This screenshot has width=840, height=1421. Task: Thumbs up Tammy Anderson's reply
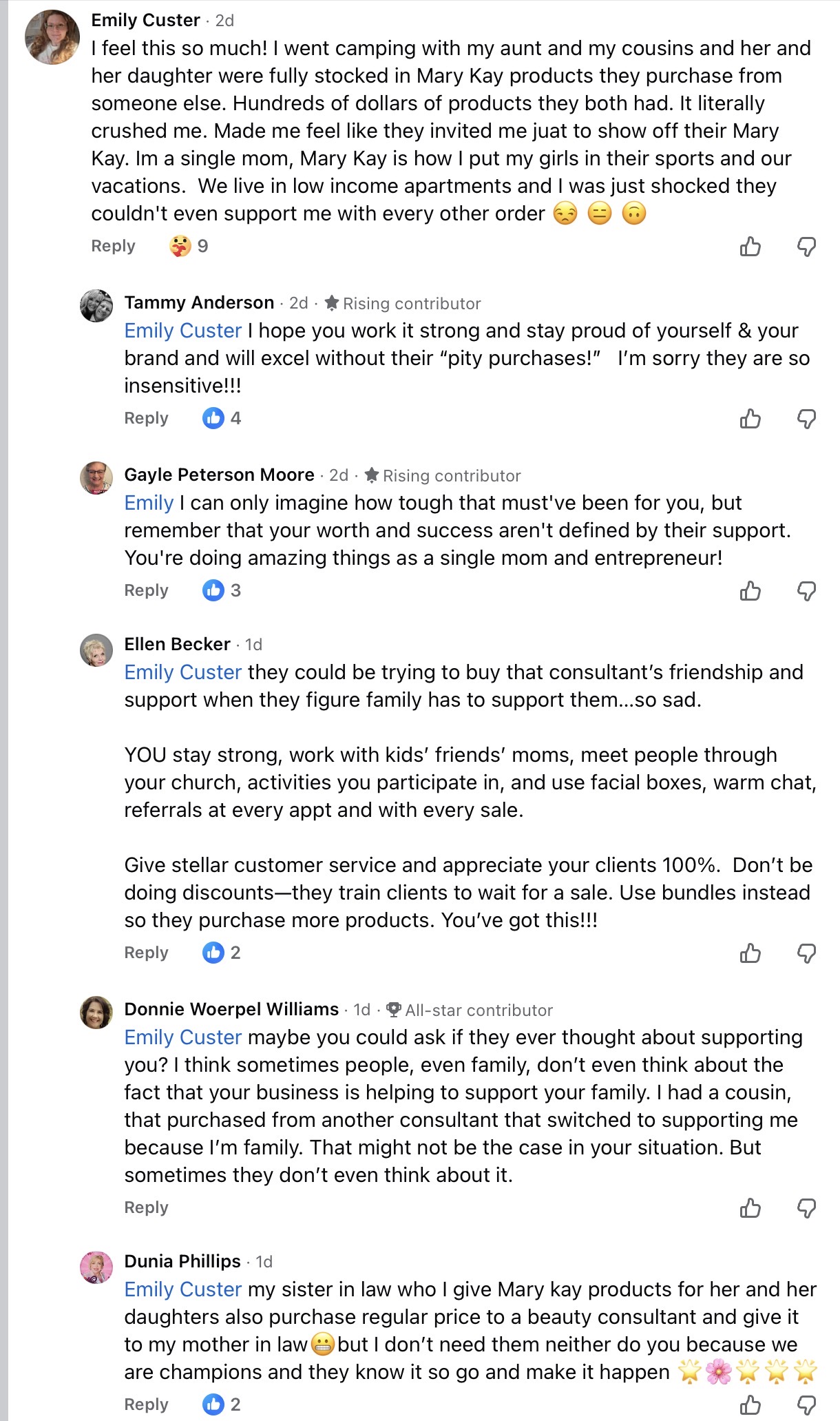(750, 418)
